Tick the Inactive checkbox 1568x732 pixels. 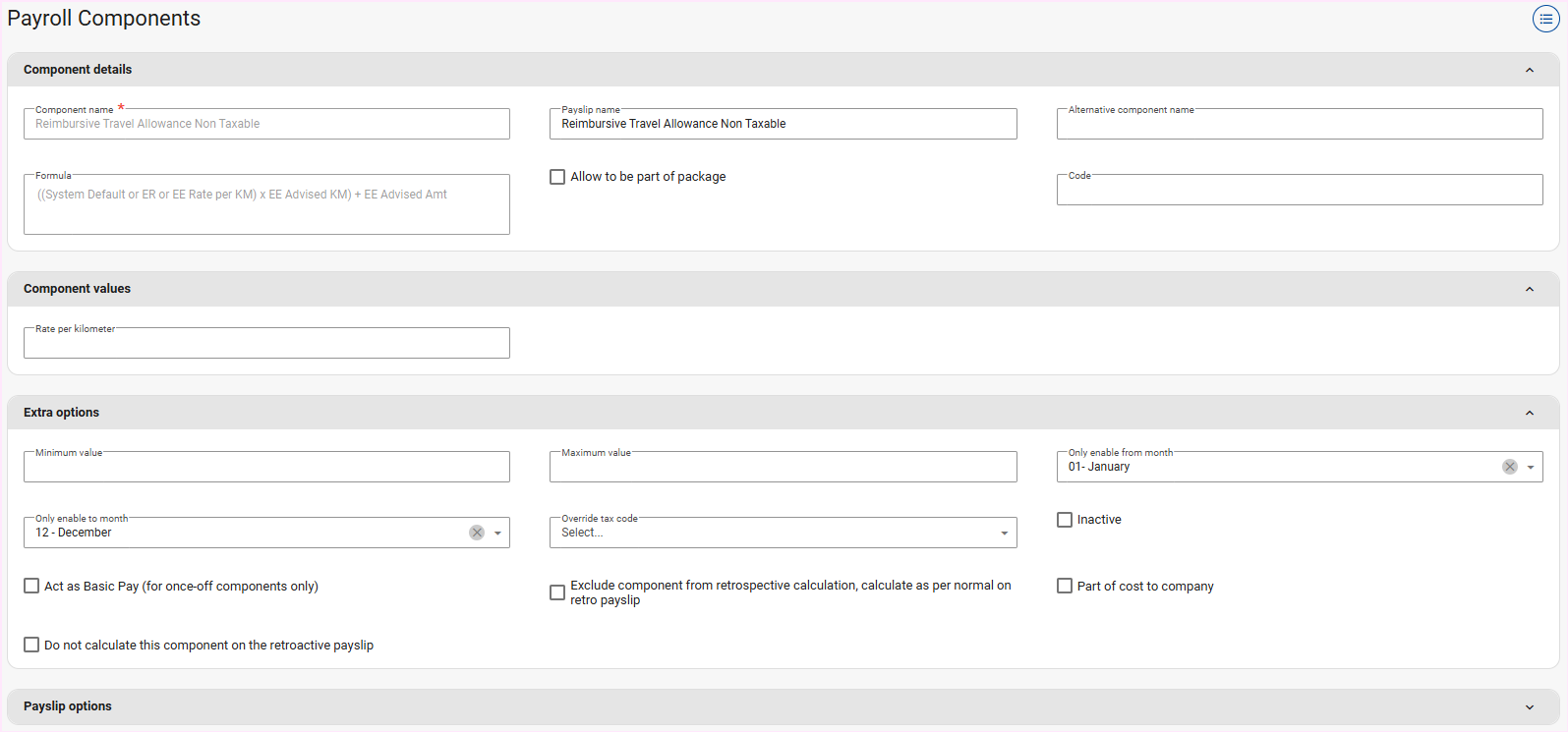click(x=1065, y=520)
